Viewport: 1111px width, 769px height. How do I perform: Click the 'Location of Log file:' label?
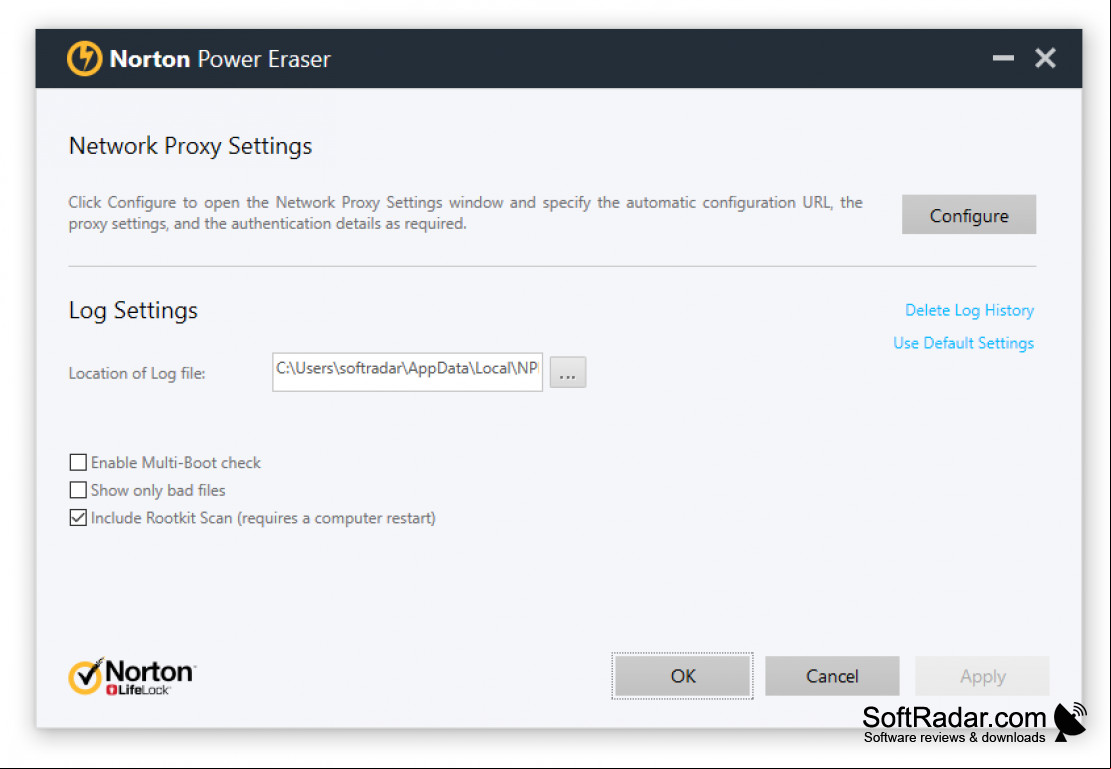tap(137, 374)
